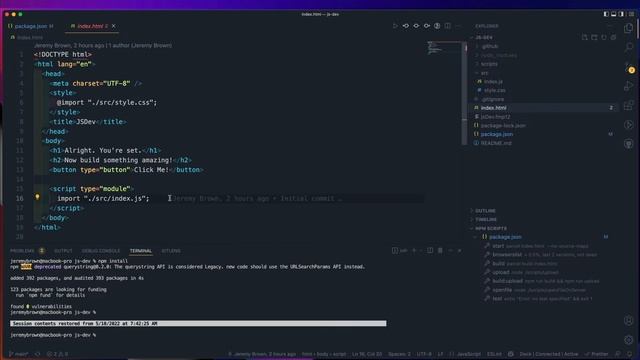Collapse all folders in Explorer icon
This screenshot has height=360, width=640.
[x=613, y=37]
